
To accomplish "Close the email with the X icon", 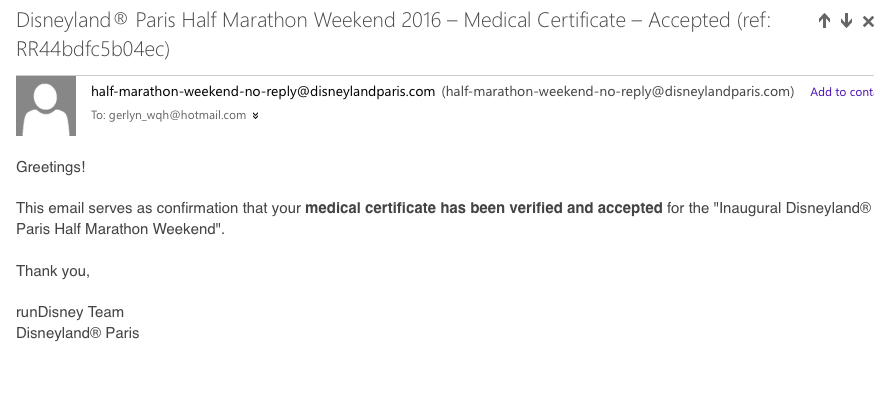I will coord(868,21).
